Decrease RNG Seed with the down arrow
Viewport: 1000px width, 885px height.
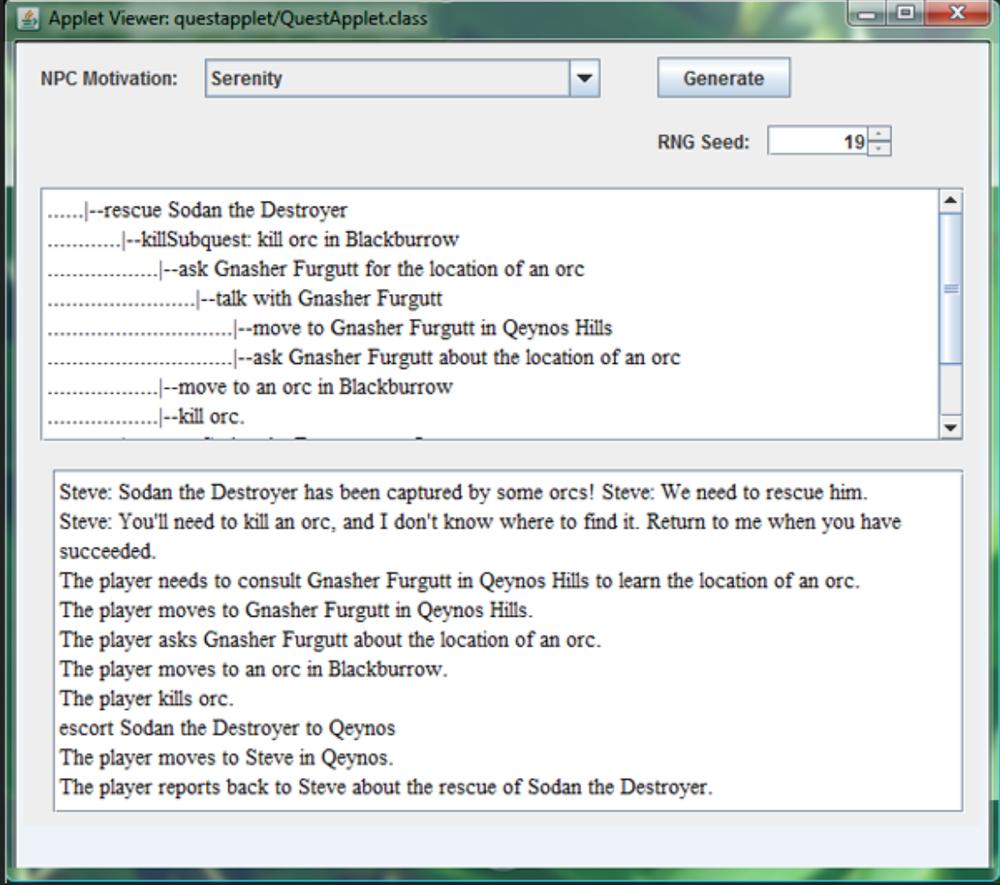[x=879, y=149]
